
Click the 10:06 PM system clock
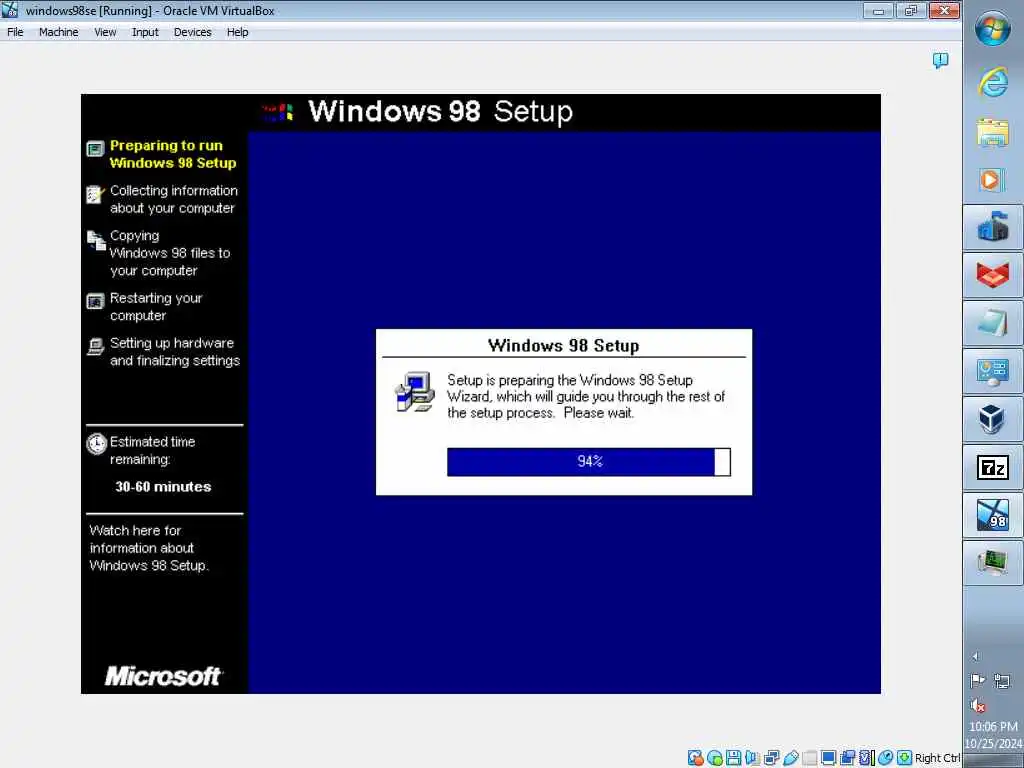point(993,726)
